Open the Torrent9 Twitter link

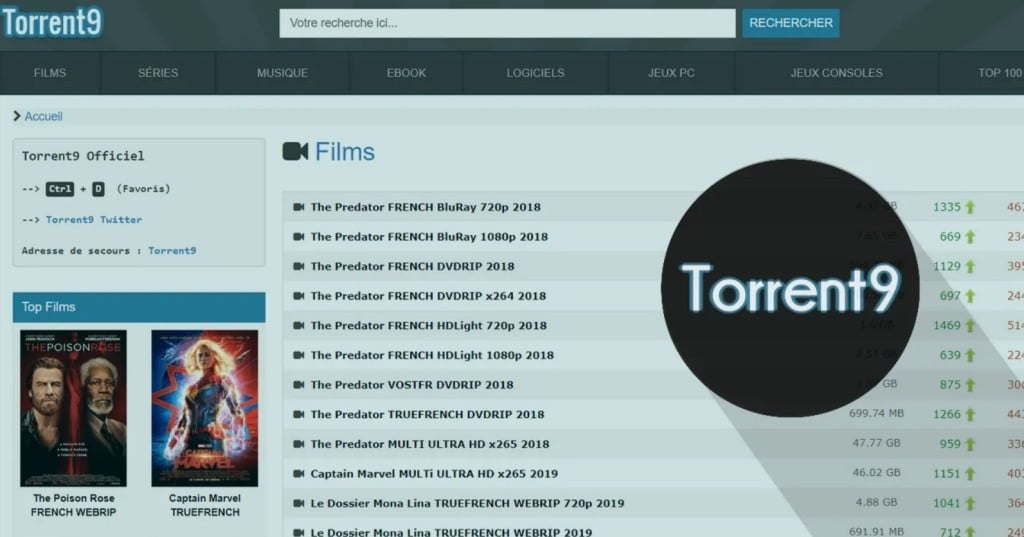tap(94, 220)
